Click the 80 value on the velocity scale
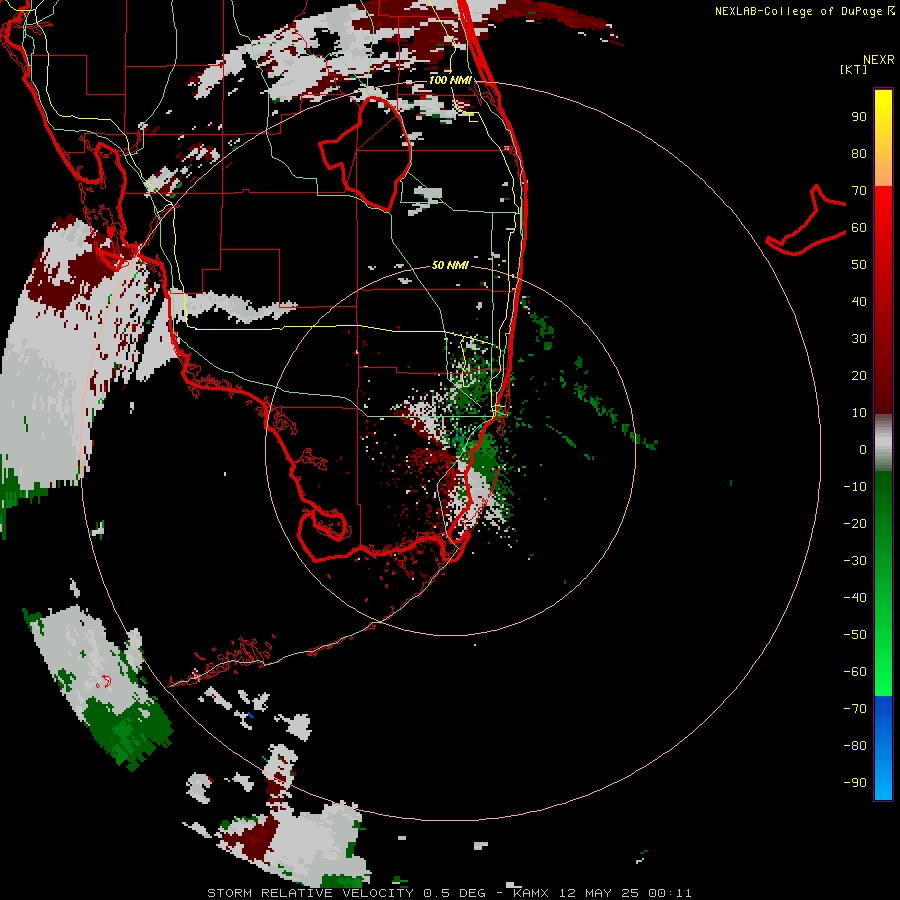900x900 pixels. pyautogui.click(x=859, y=154)
